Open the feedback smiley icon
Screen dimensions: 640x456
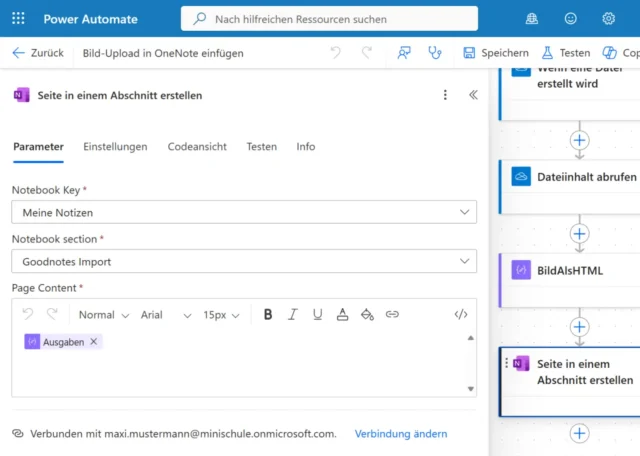[x=571, y=18]
